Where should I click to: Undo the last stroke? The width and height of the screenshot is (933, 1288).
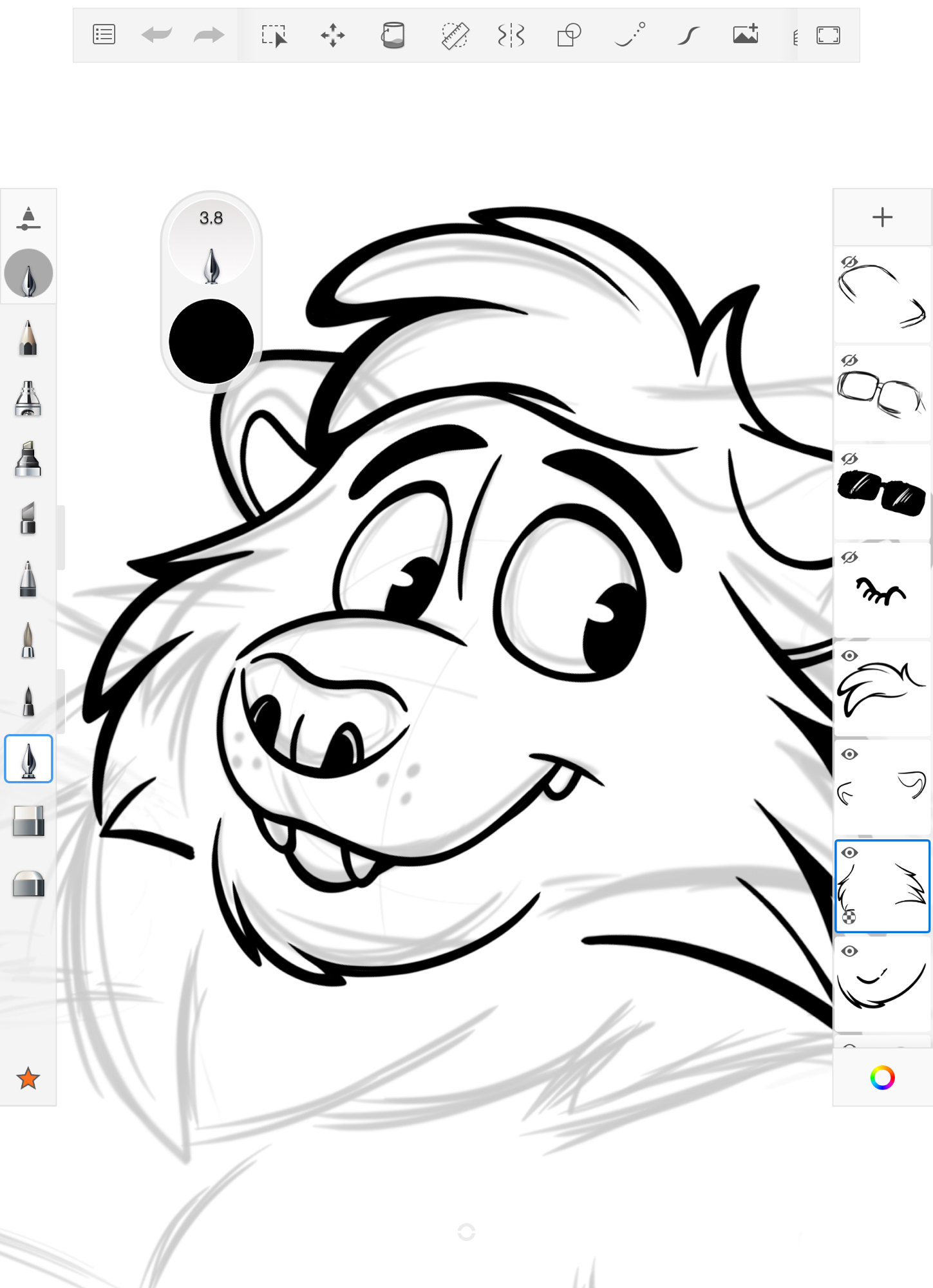click(156, 35)
